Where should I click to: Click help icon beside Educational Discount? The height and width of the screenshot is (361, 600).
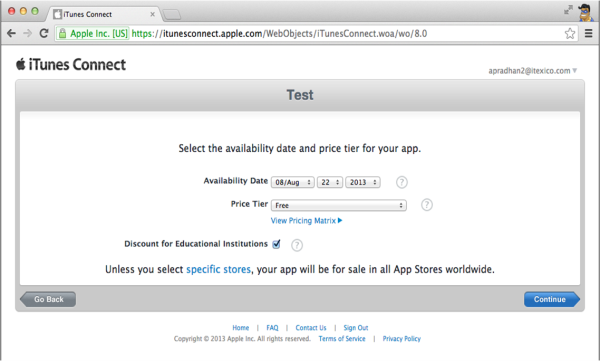point(297,245)
